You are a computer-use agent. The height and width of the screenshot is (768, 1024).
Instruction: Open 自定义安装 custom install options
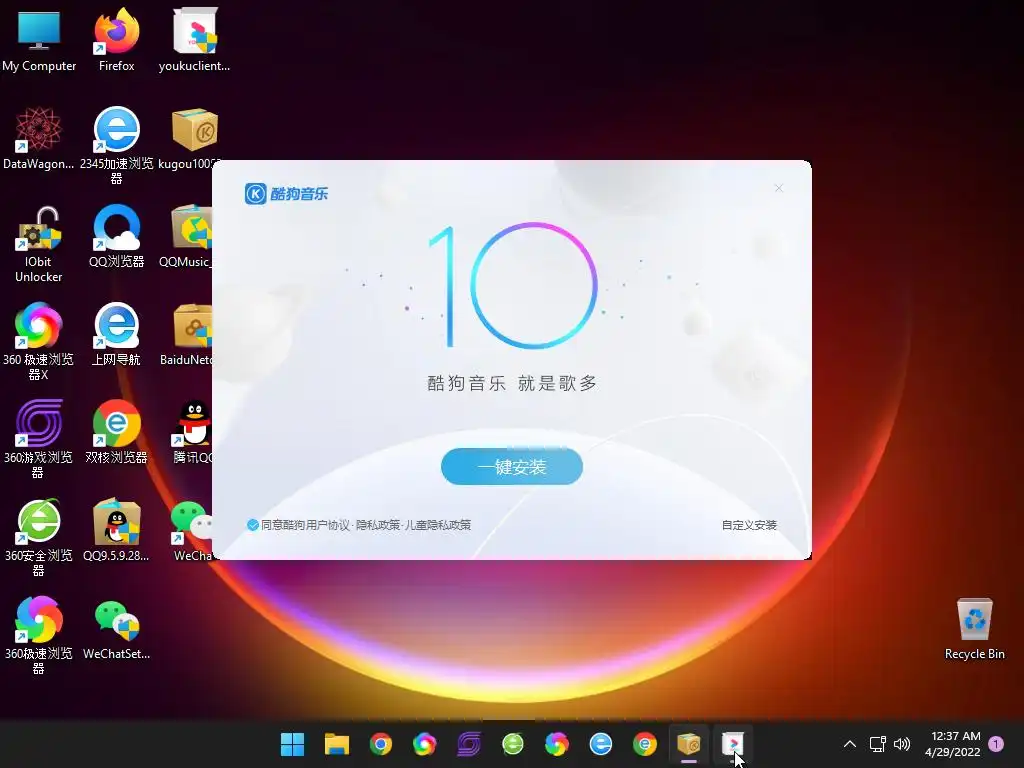749,525
